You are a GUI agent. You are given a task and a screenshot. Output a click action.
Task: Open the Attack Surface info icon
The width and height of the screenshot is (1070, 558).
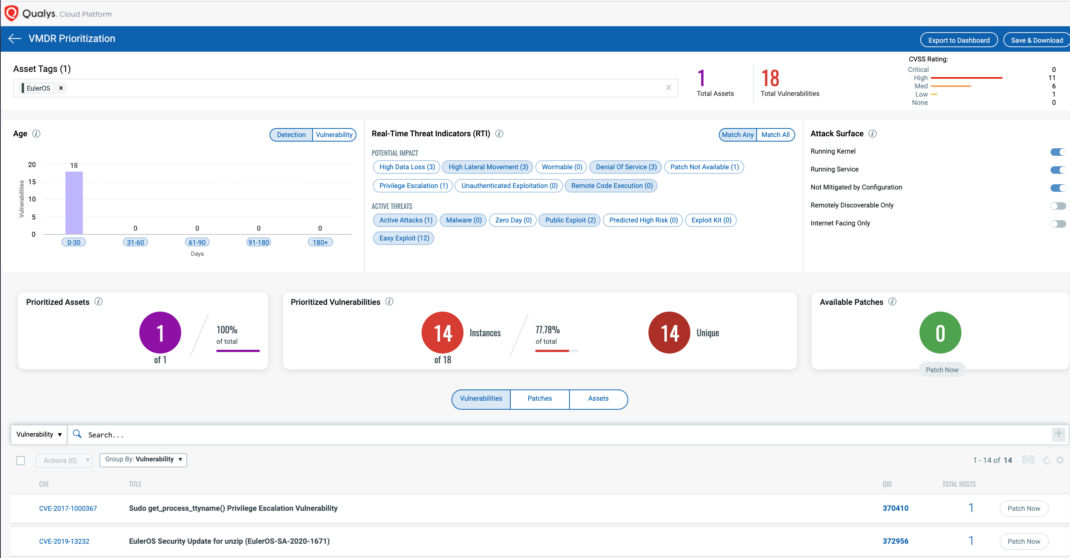(872, 134)
